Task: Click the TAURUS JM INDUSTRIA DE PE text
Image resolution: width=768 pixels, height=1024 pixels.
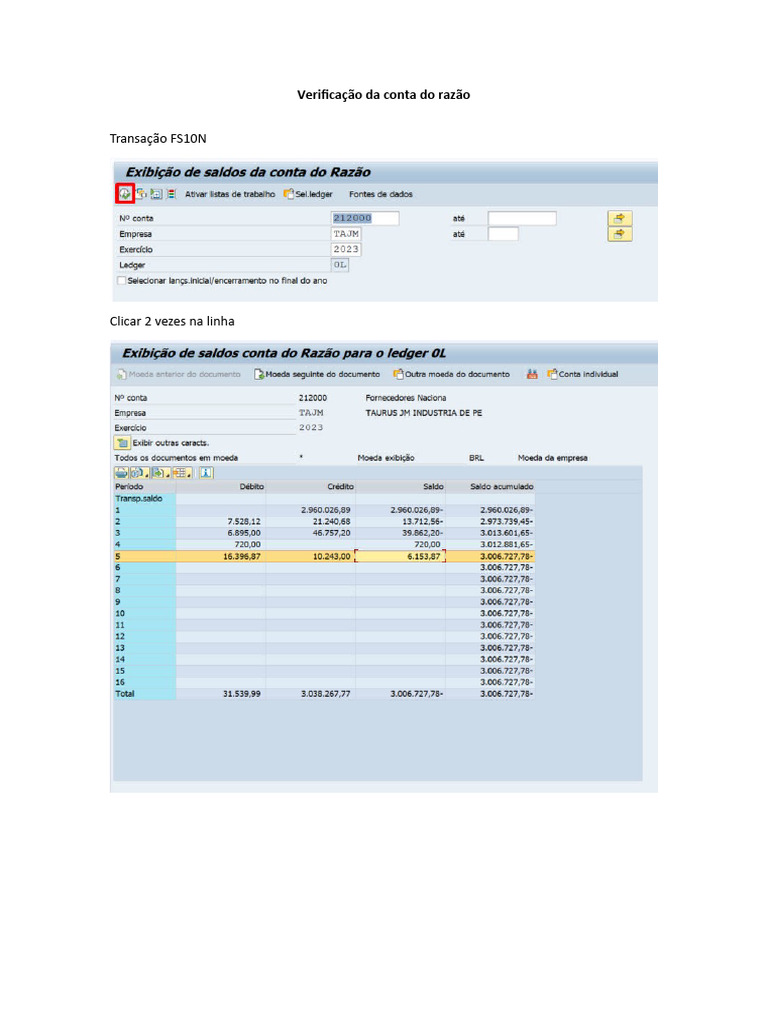Action: [x=424, y=413]
